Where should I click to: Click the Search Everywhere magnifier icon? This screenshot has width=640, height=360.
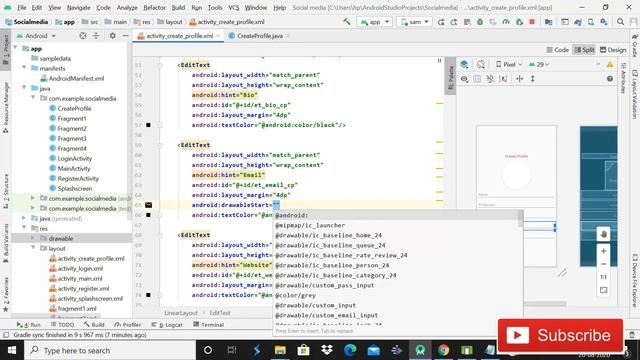point(620,22)
